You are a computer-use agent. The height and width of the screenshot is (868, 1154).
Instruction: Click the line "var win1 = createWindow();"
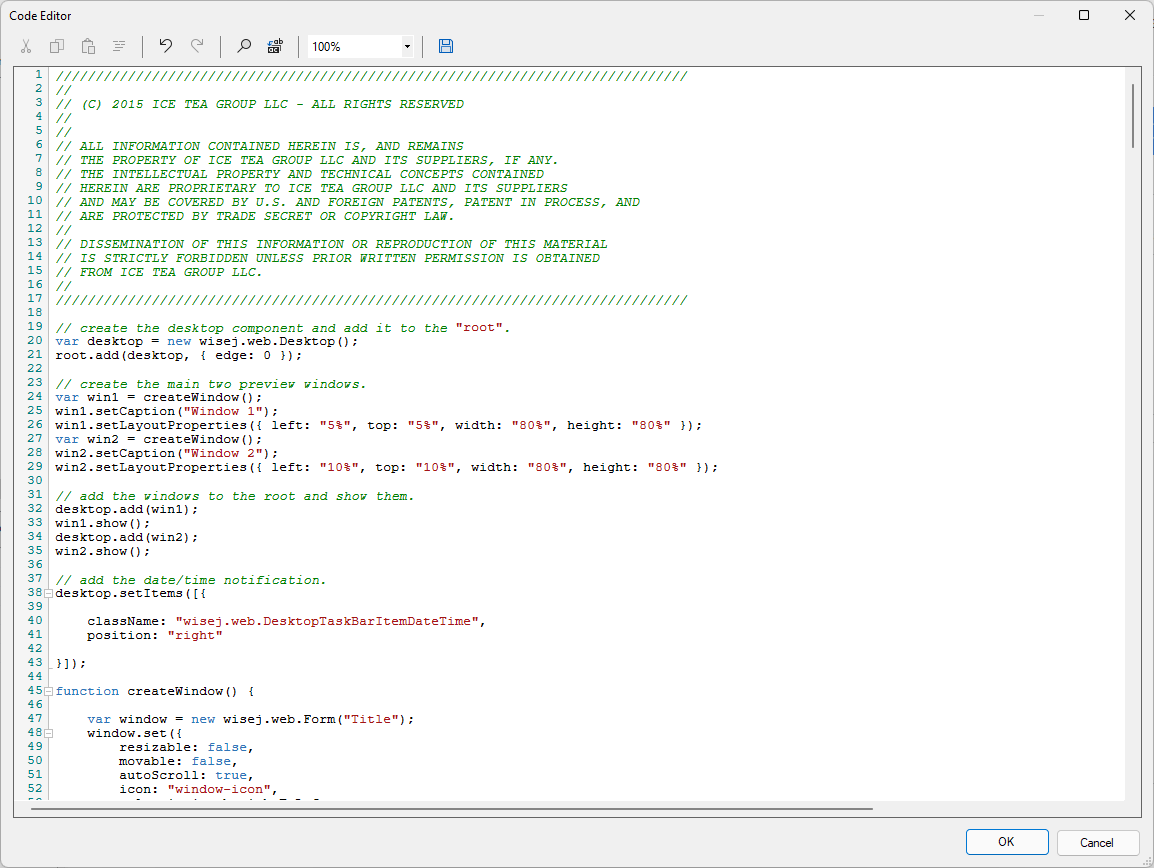coord(159,398)
